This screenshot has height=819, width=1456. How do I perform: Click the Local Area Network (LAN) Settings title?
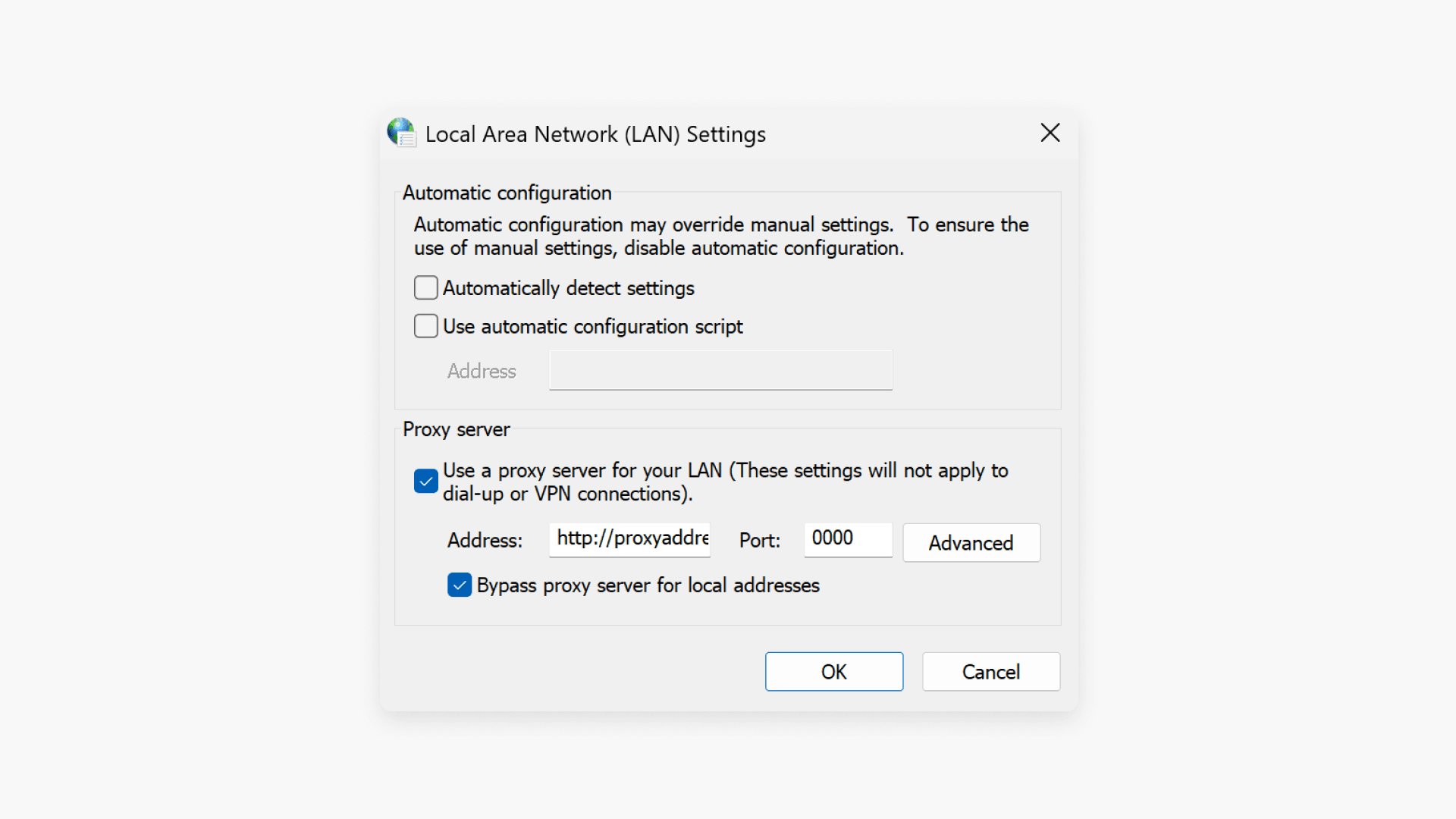click(595, 134)
